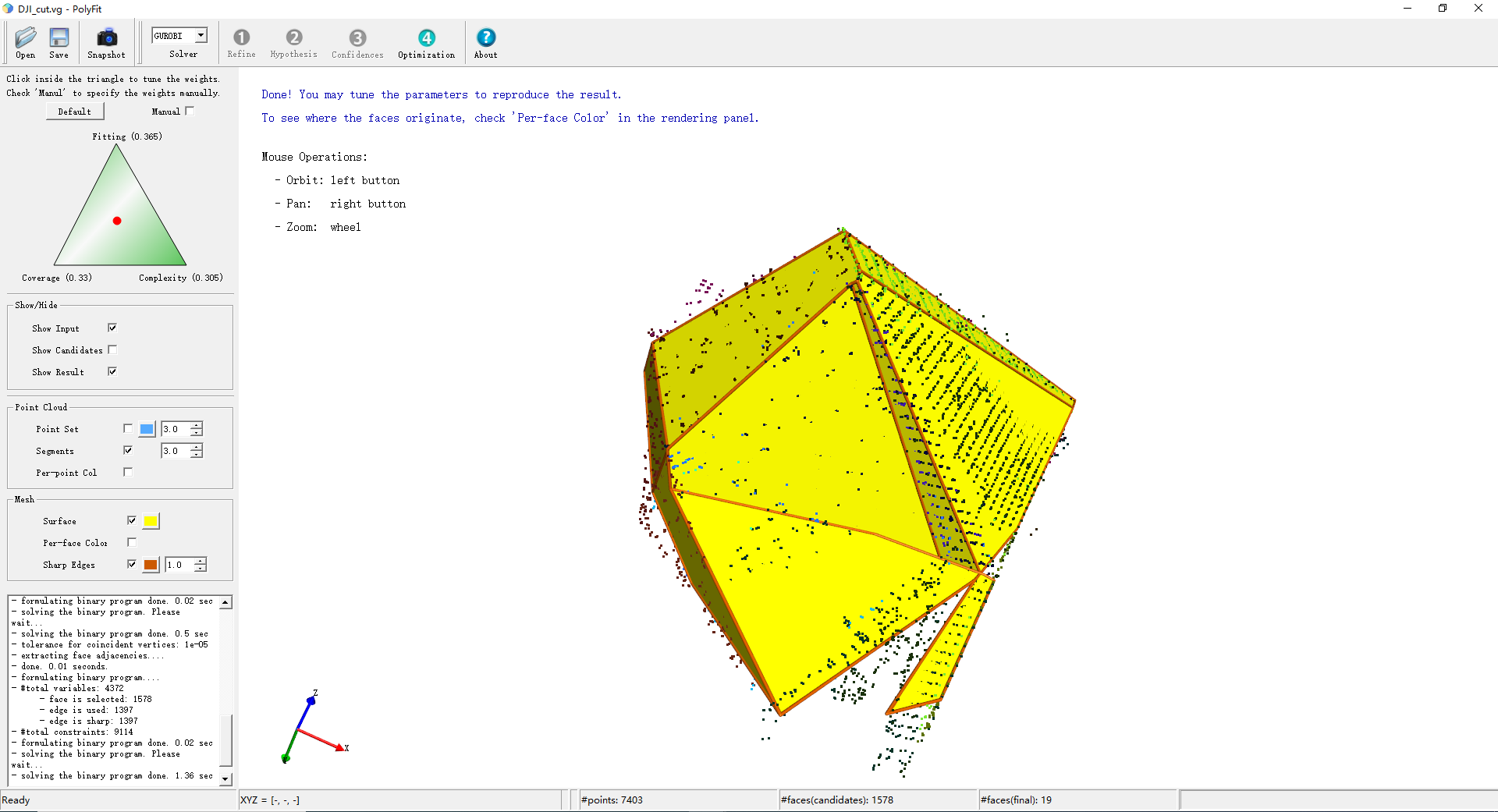
Task: Toggle the Per-face Color checkbox
Action: coord(131,542)
